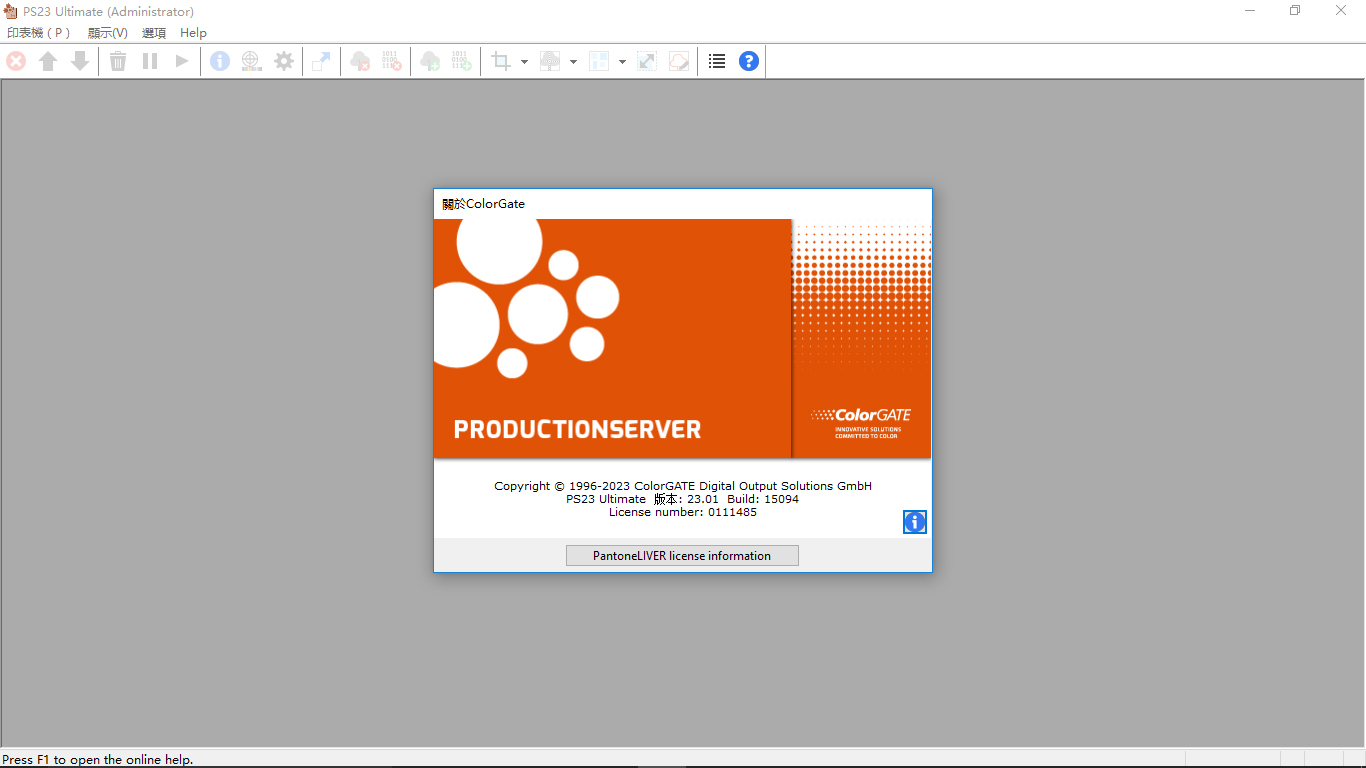The width and height of the screenshot is (1366, 768).
Task: Click the blue question mark help icon
Action: (x=749, y=61)
